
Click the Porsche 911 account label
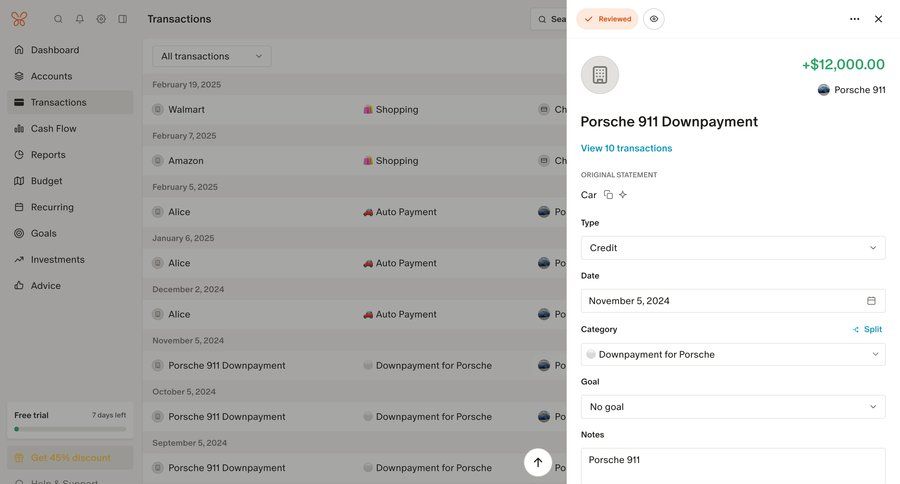[x=852, y=90]
